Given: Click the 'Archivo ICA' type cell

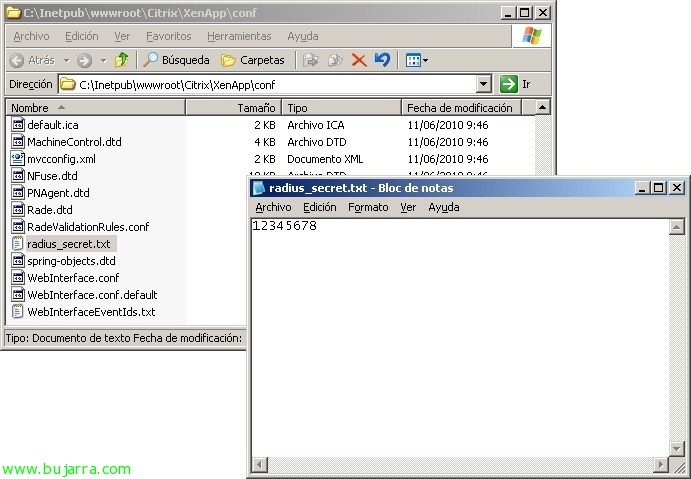Looking at the screenshot, I should pyautogui.click(x=316, y=125).
